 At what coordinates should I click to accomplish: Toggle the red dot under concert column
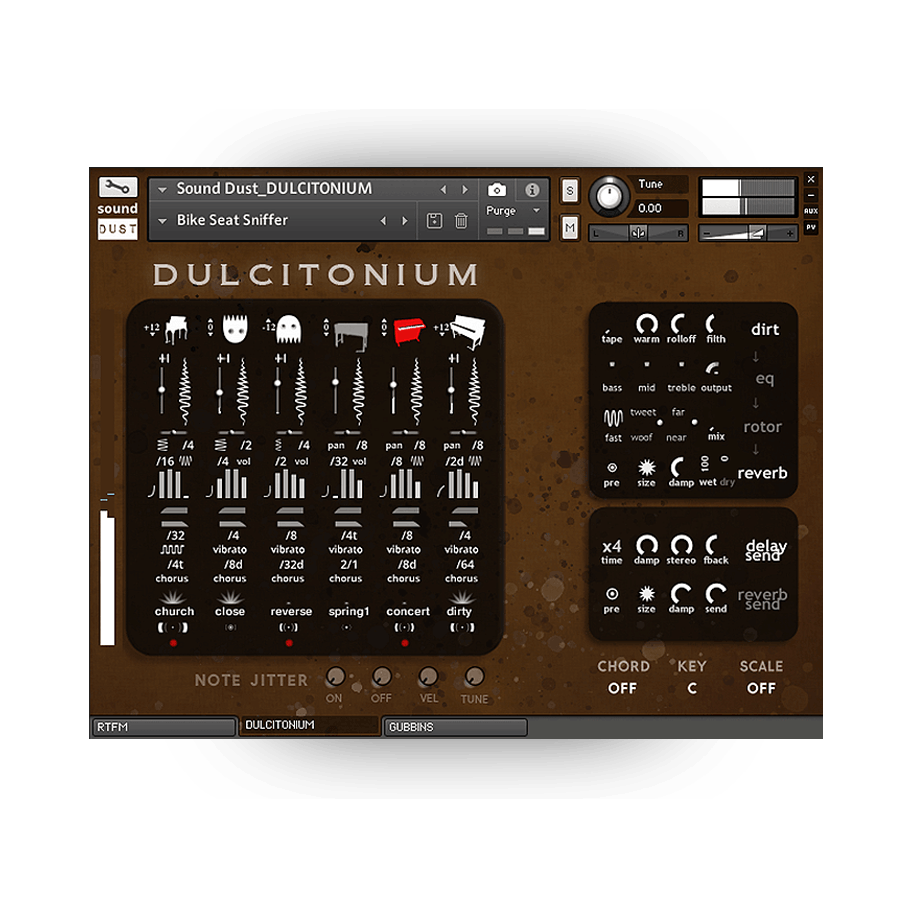(405, 643)
